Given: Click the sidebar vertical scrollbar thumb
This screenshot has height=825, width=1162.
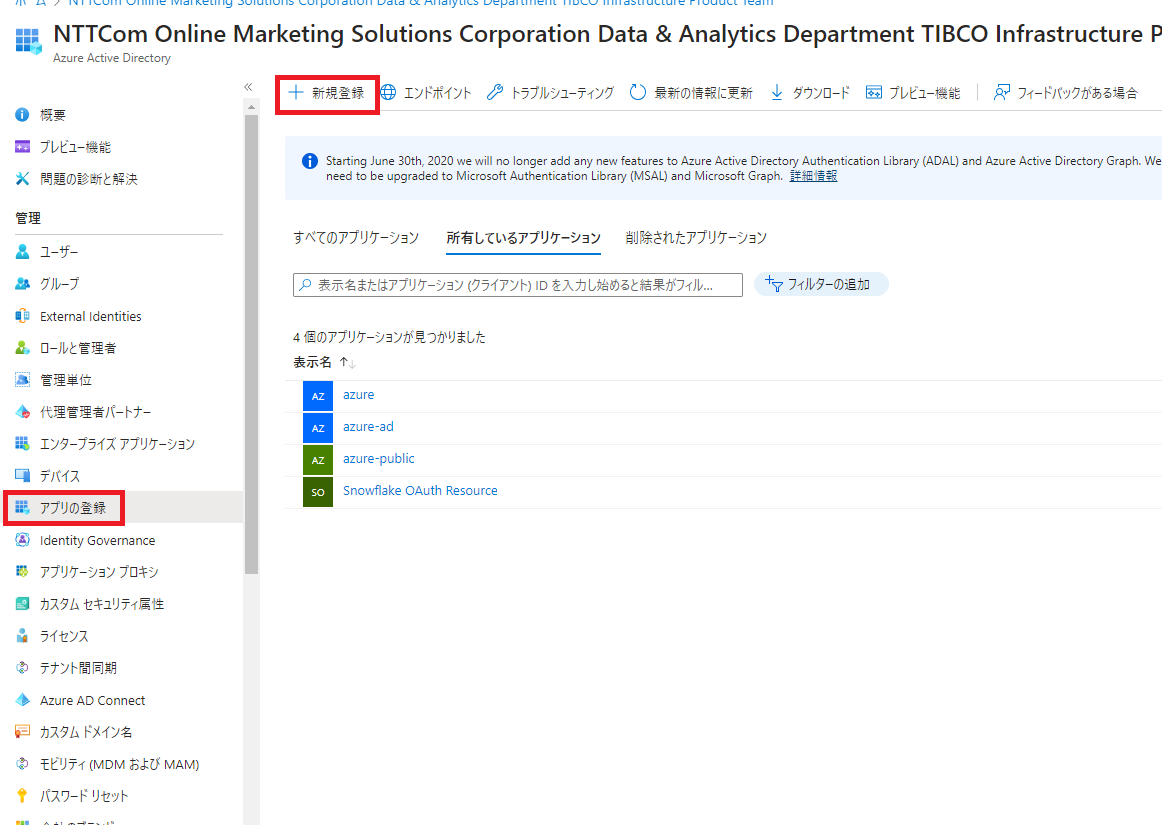Looking at the screenshot, I should [251, 344].
